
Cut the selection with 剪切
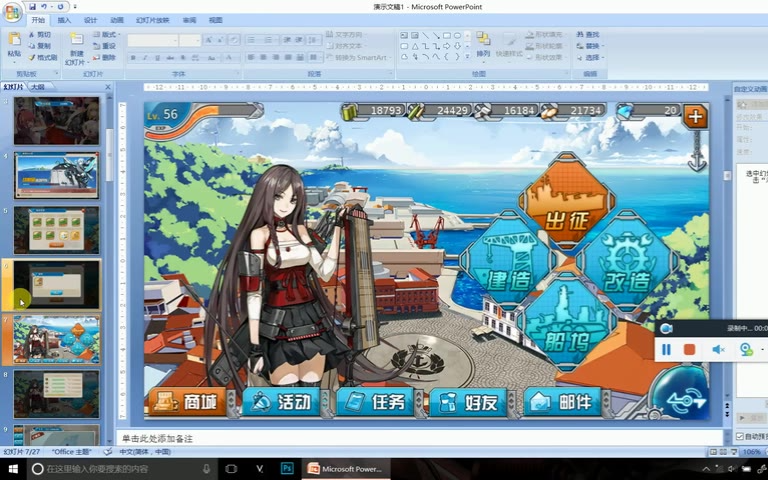[x=39, y=35]
